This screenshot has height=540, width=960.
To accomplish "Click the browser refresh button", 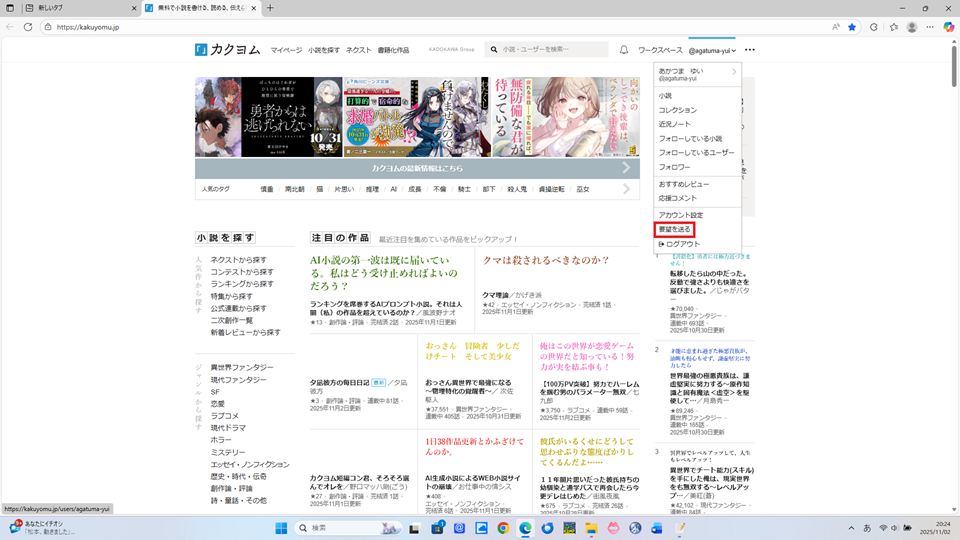I will click(28, 27).
